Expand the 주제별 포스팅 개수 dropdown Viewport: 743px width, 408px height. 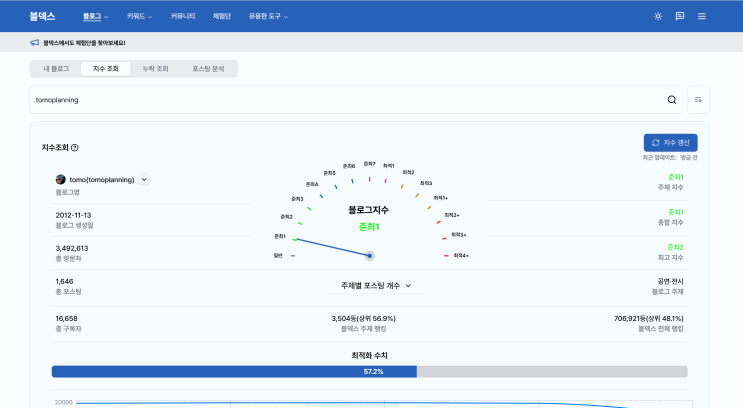376,286
